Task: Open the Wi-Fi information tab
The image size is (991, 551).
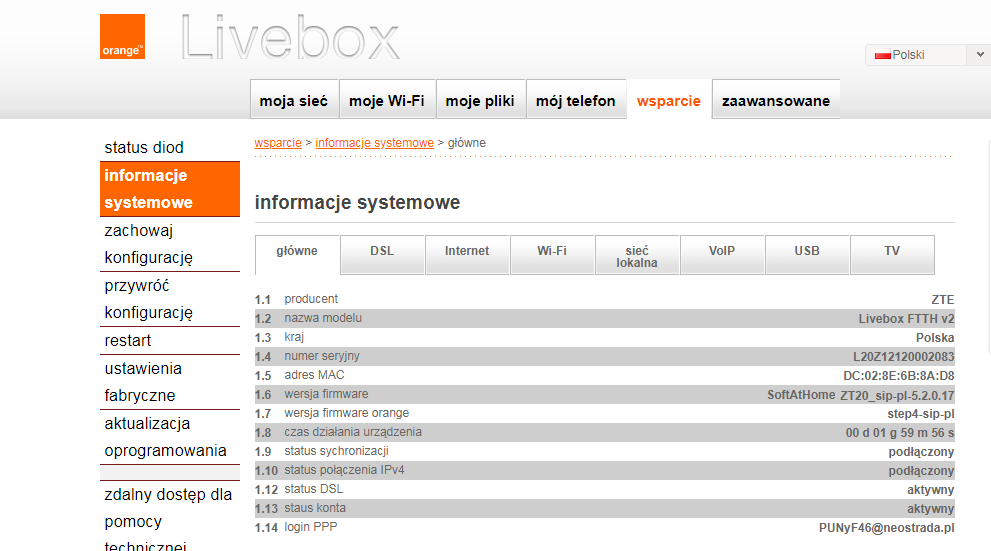Action: (x=552, y=251)
